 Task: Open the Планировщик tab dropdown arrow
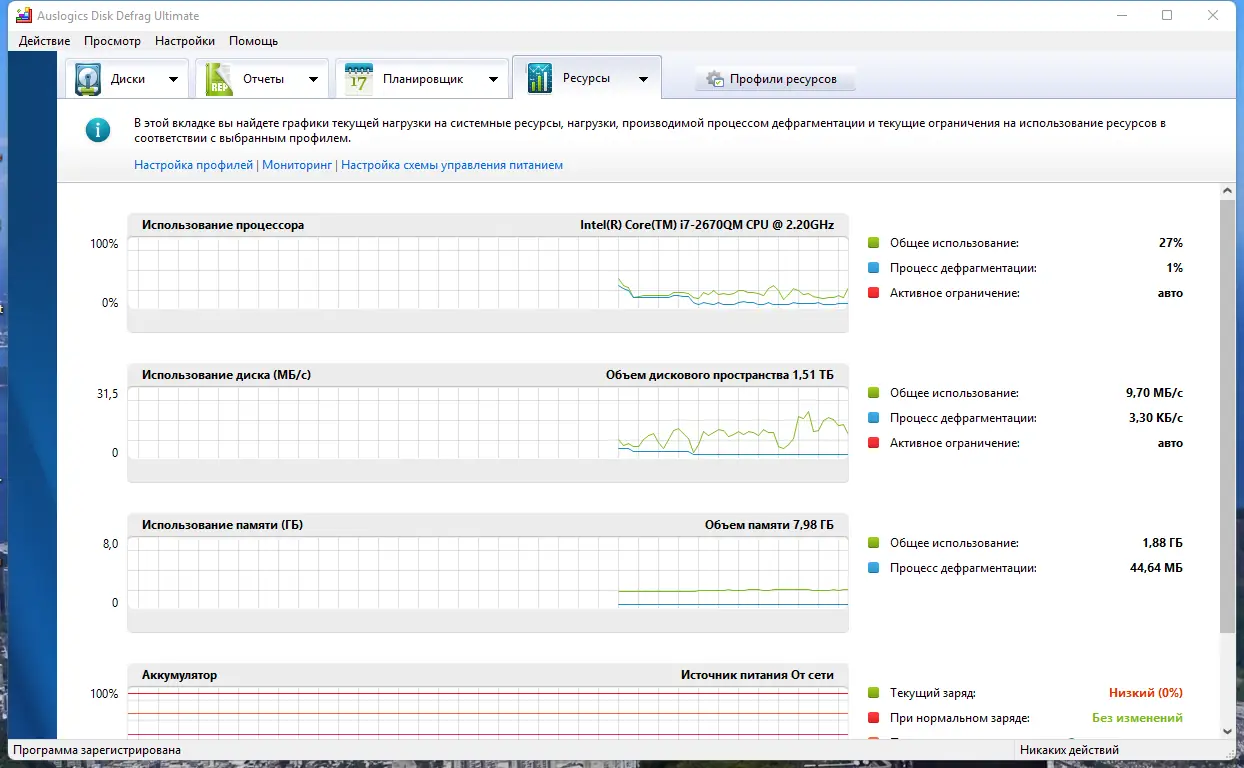(493, 79)
